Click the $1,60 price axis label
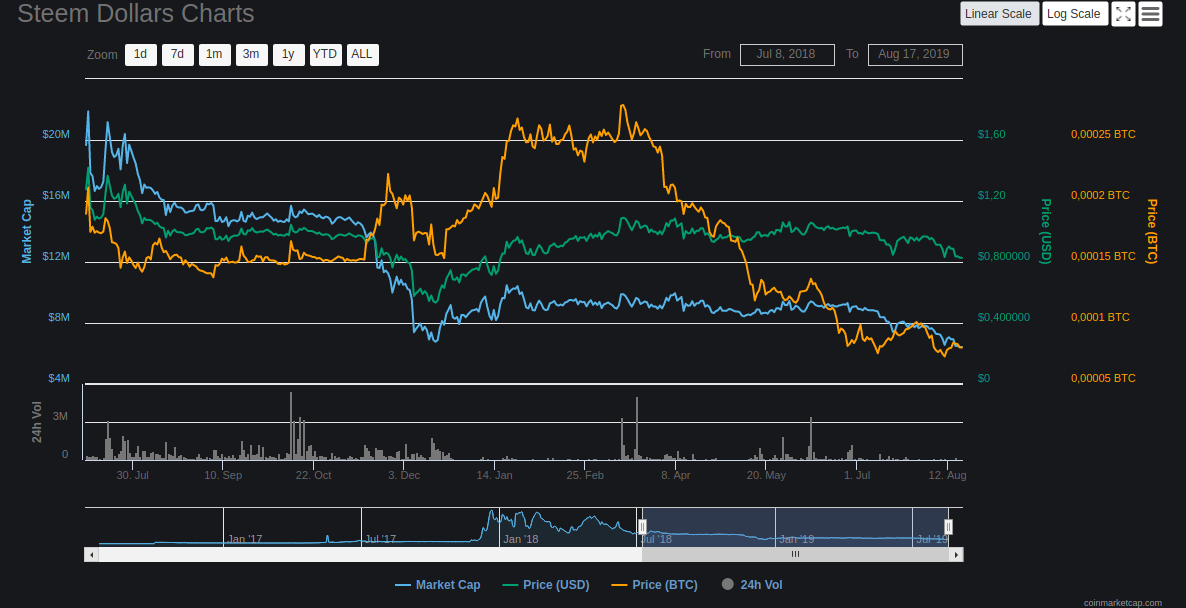Screen dimensions: 1186x608 992,135
